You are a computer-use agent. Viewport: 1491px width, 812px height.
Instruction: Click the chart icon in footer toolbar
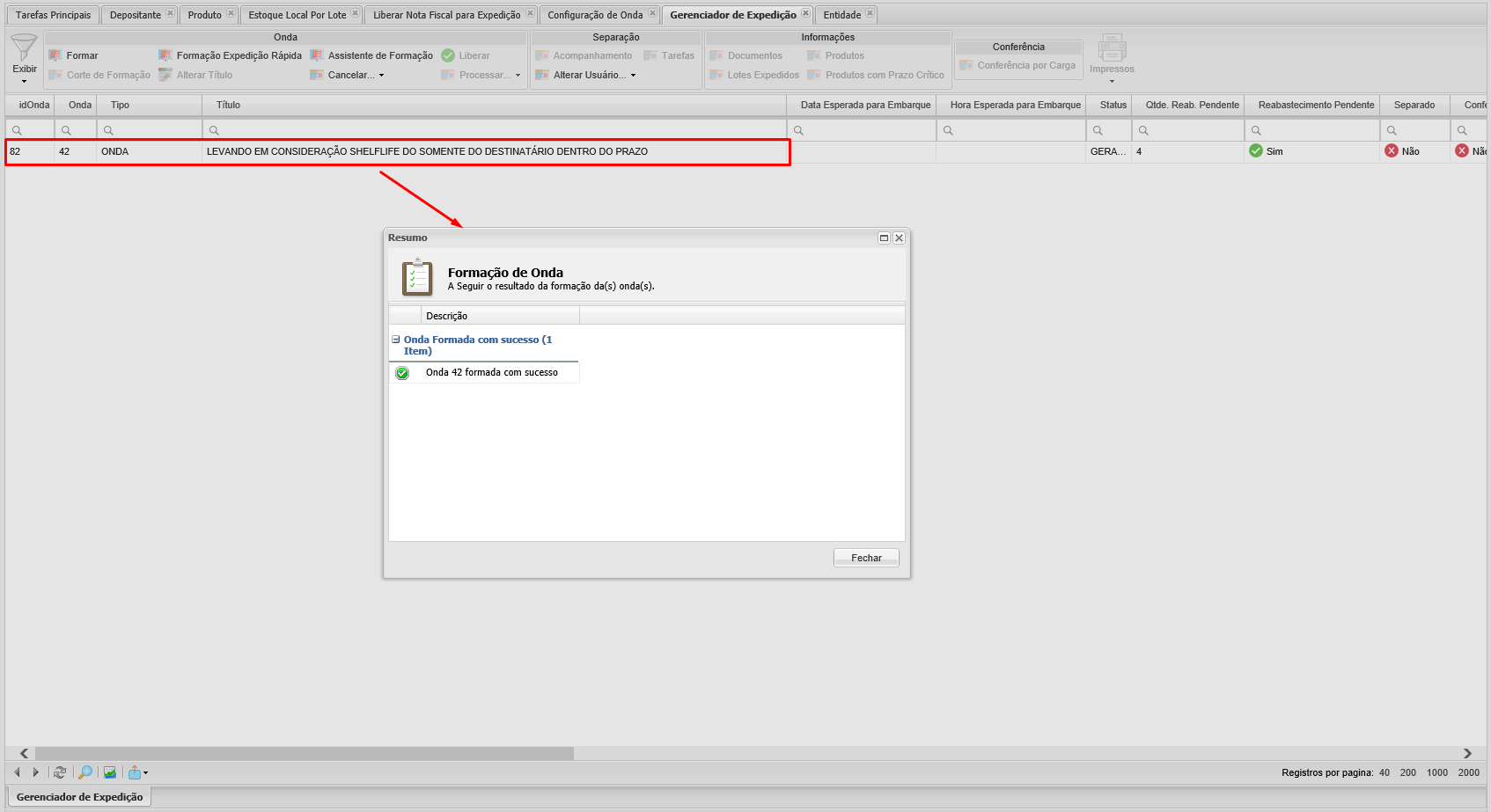click(110, 772)
